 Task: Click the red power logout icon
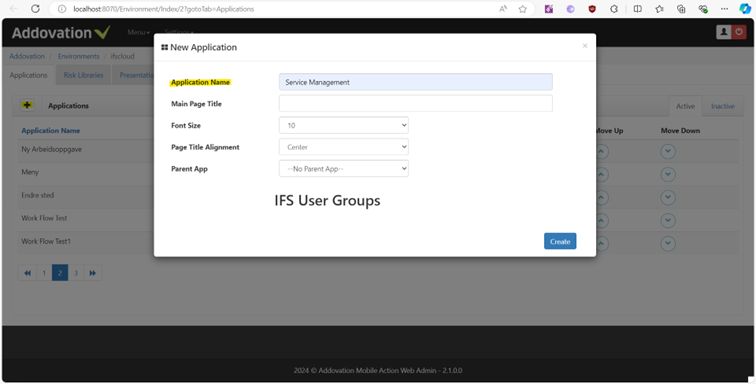click(739, 32)
